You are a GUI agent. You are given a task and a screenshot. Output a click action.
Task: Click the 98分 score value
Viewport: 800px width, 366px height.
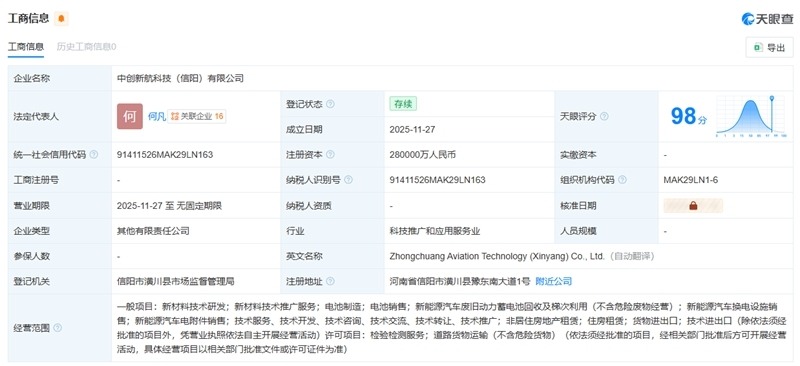click(688, 116)
